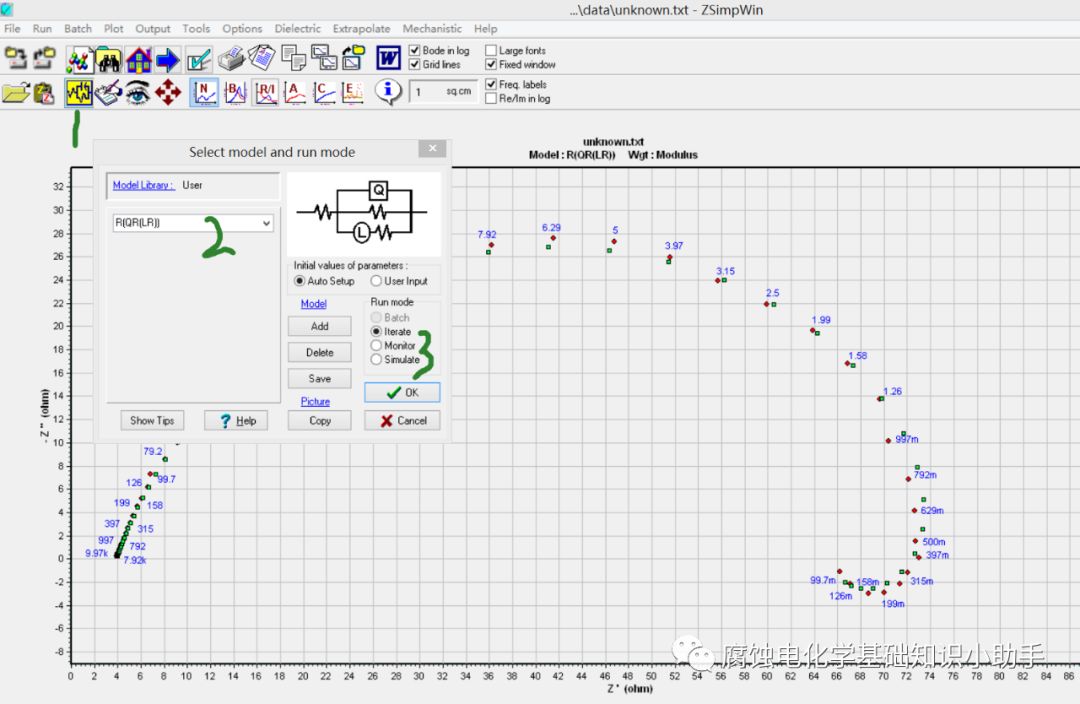Screen dimensions: 1080x704
Task: Select the admittance (A) plot icon
Action: pos(295,92)
